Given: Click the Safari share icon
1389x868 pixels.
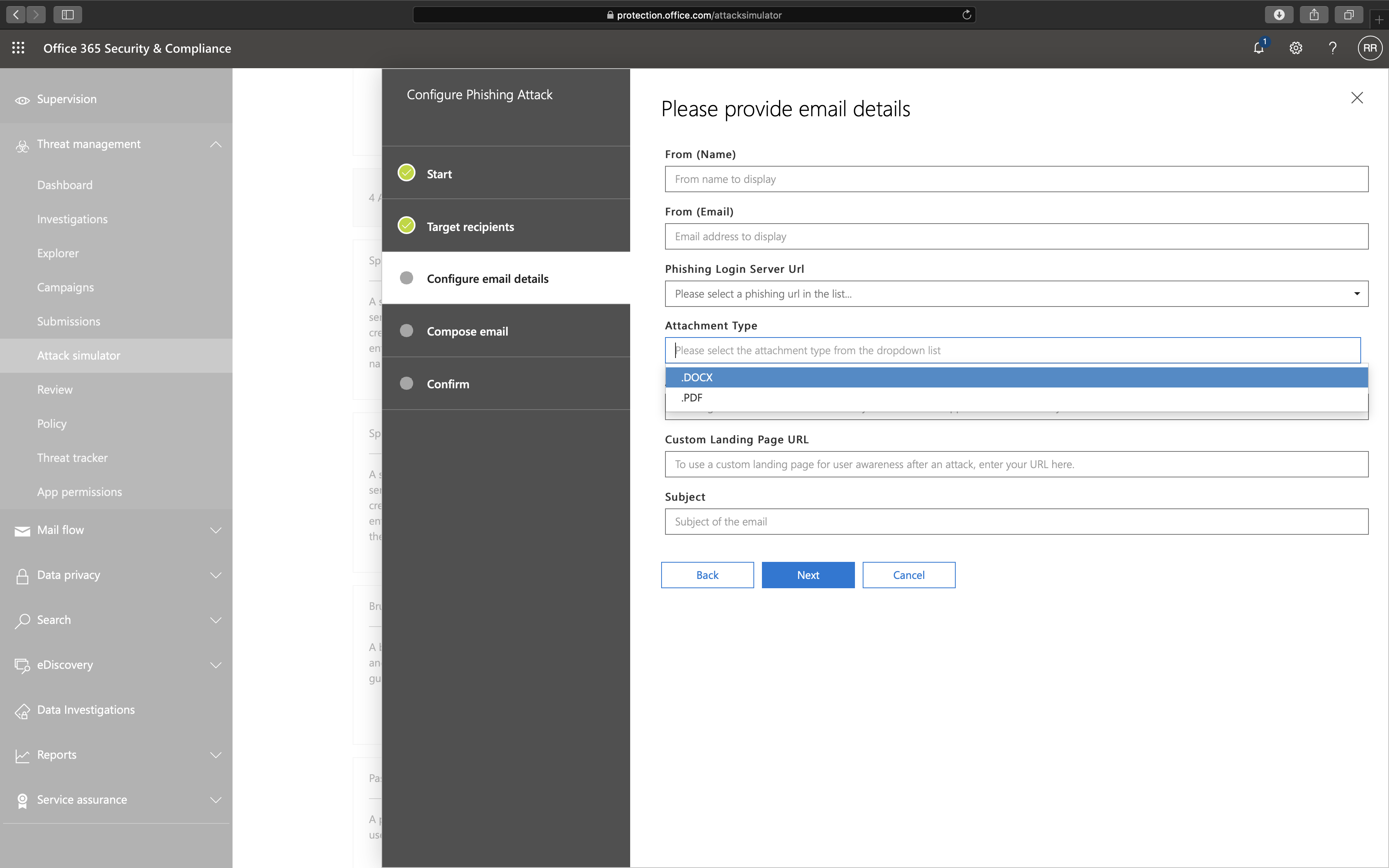Looking at the screenshot, I should pos(1314,15).
